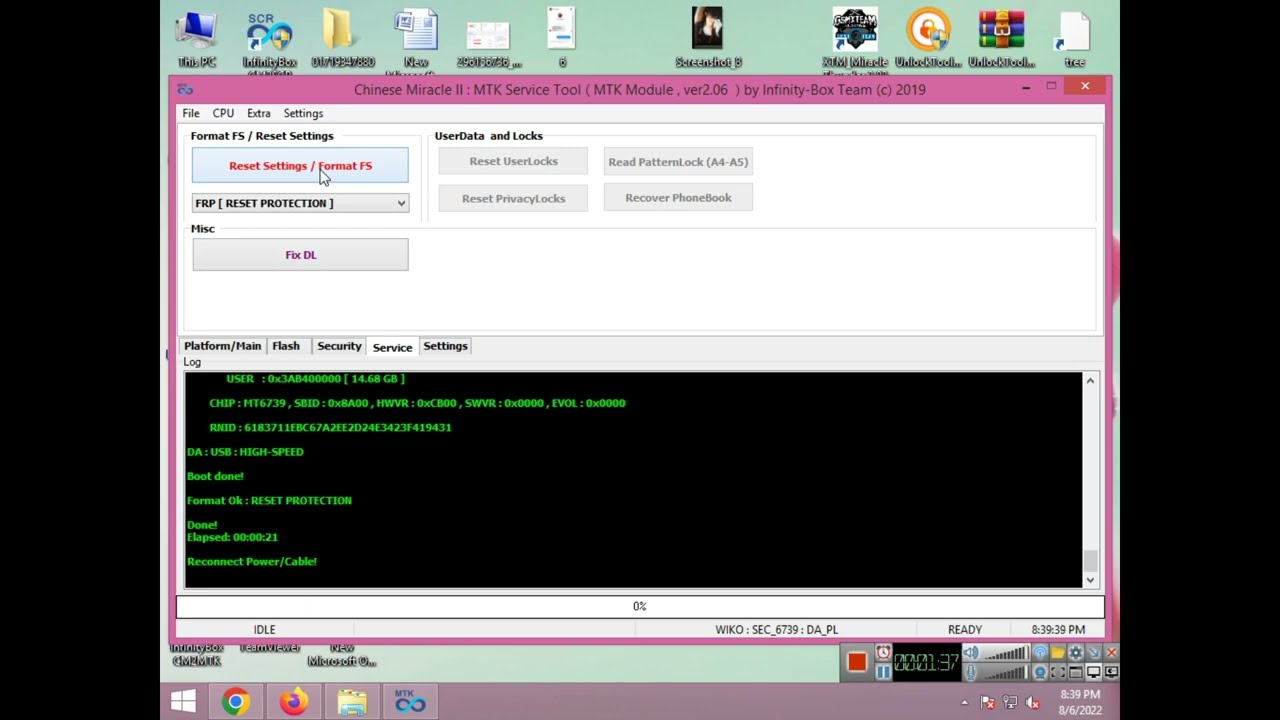Open the New Microsoft Word document icon

[416, 42]
